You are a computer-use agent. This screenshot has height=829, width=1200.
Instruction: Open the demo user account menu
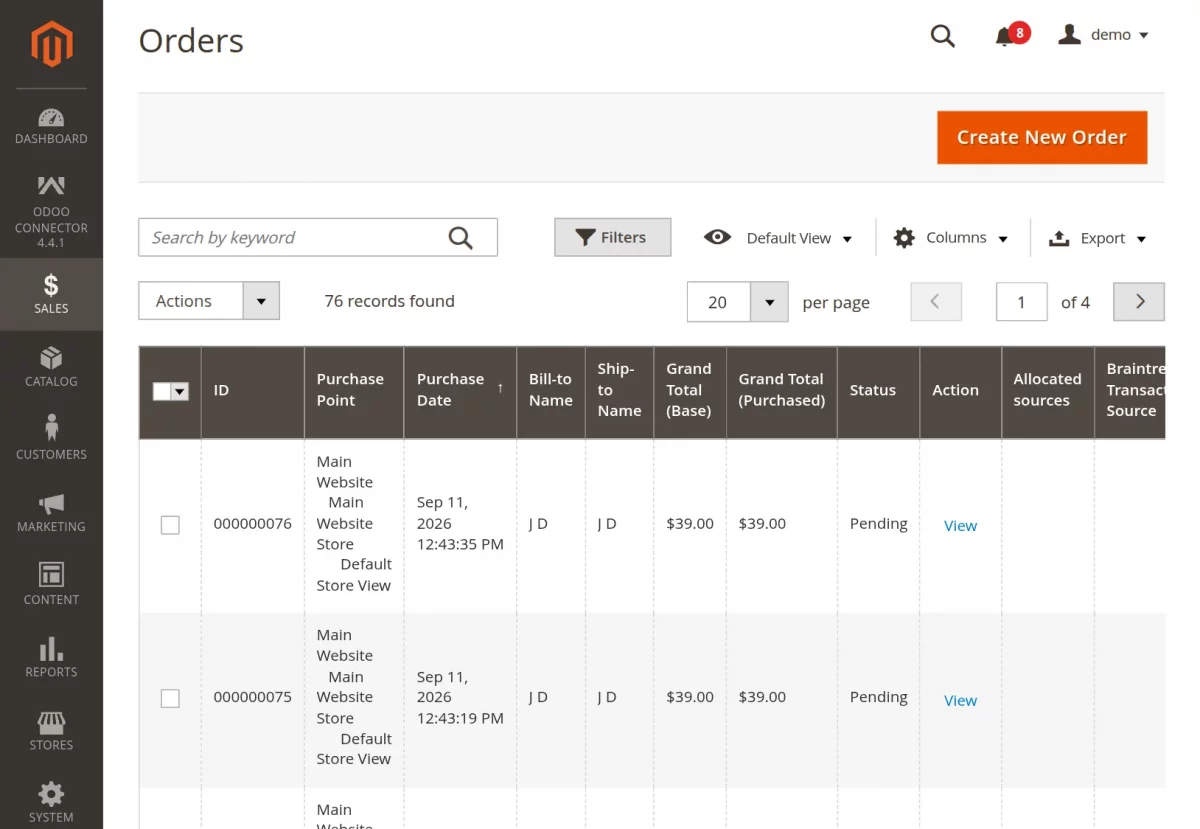point(1104,35)
